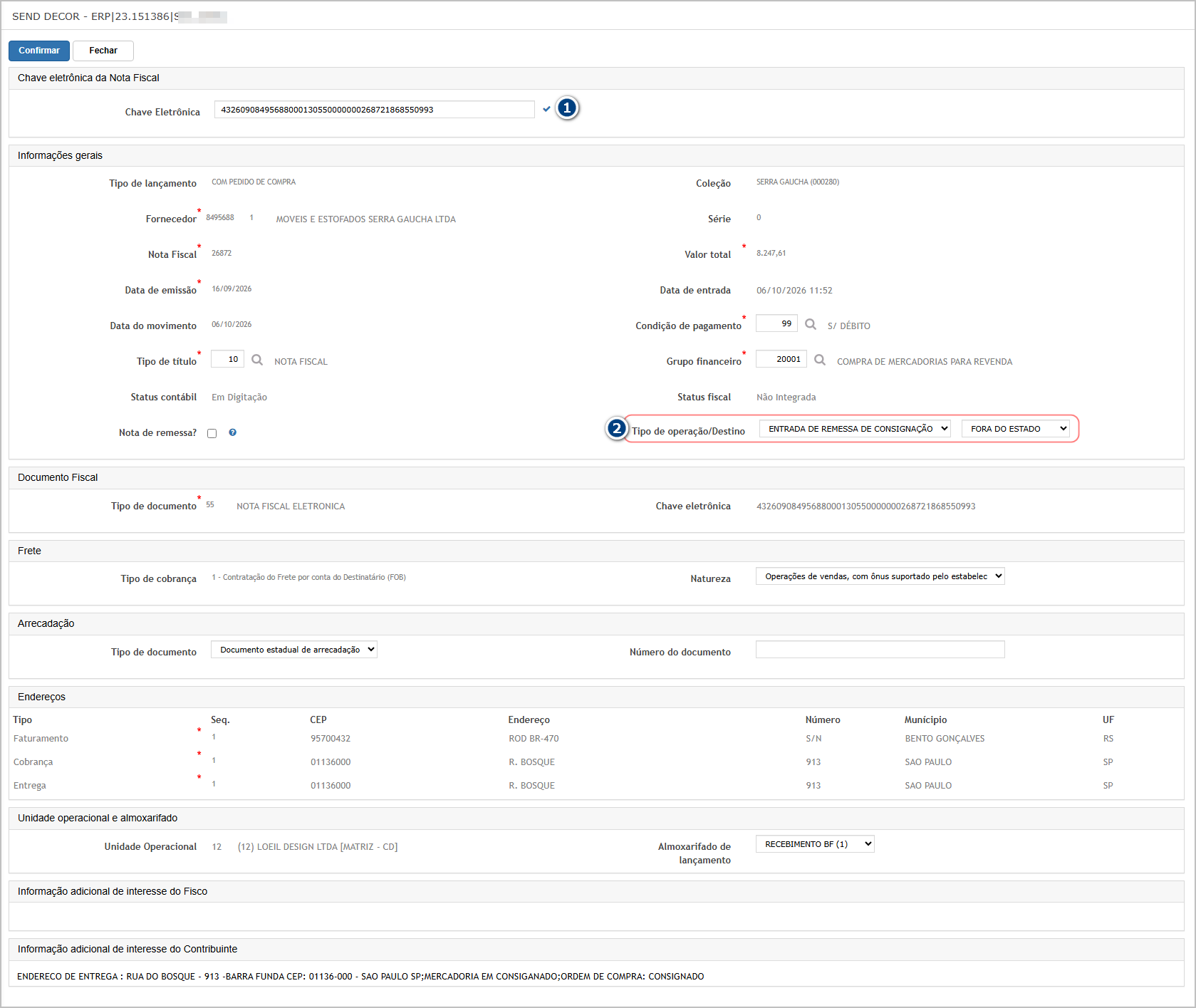Click the Status fiscal value Não Integrada
This screenshot has width=1196, height=1008.
(786, 398)
